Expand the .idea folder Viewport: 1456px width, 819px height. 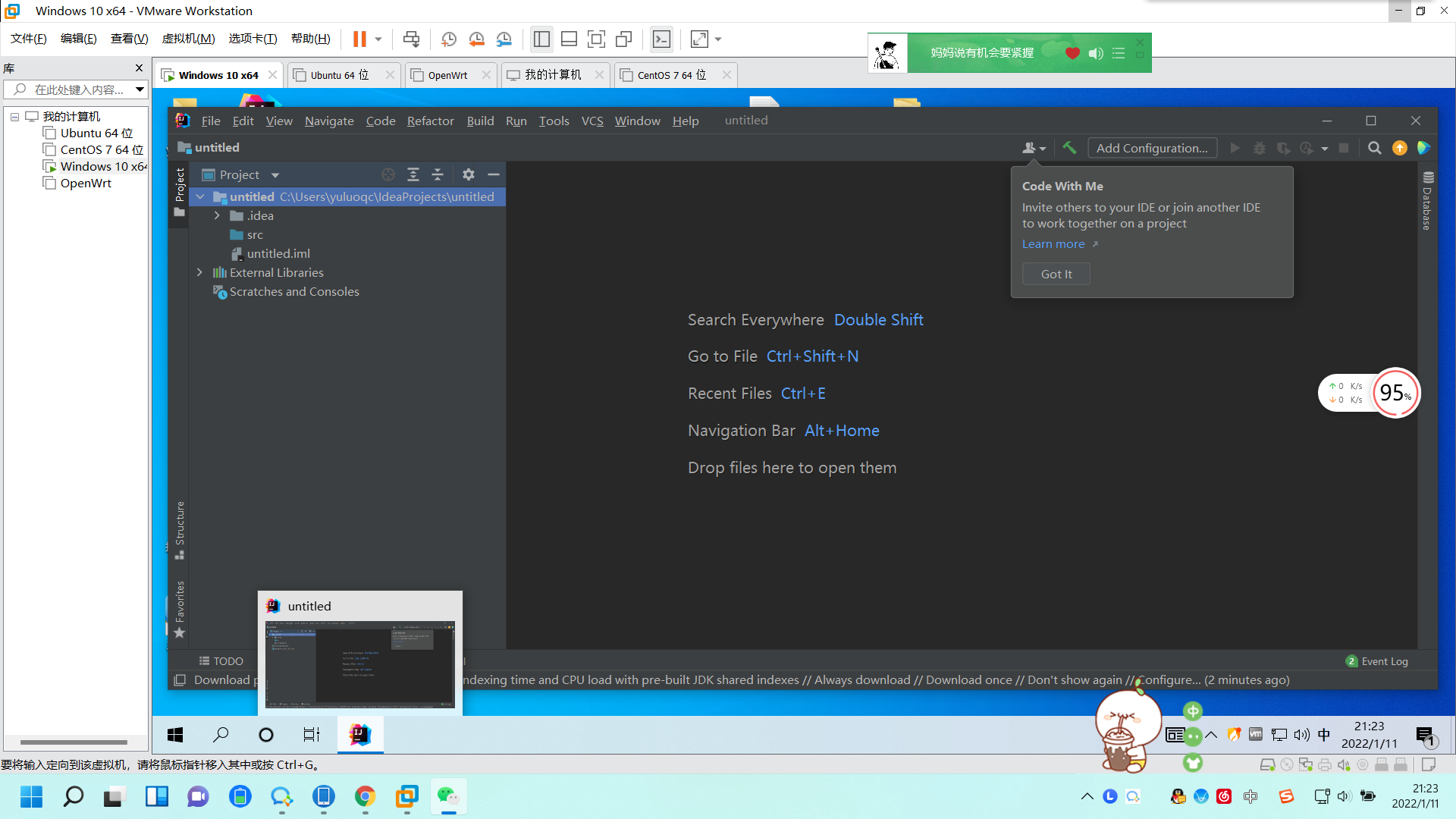pyautogui.click(x=217, y=215)
